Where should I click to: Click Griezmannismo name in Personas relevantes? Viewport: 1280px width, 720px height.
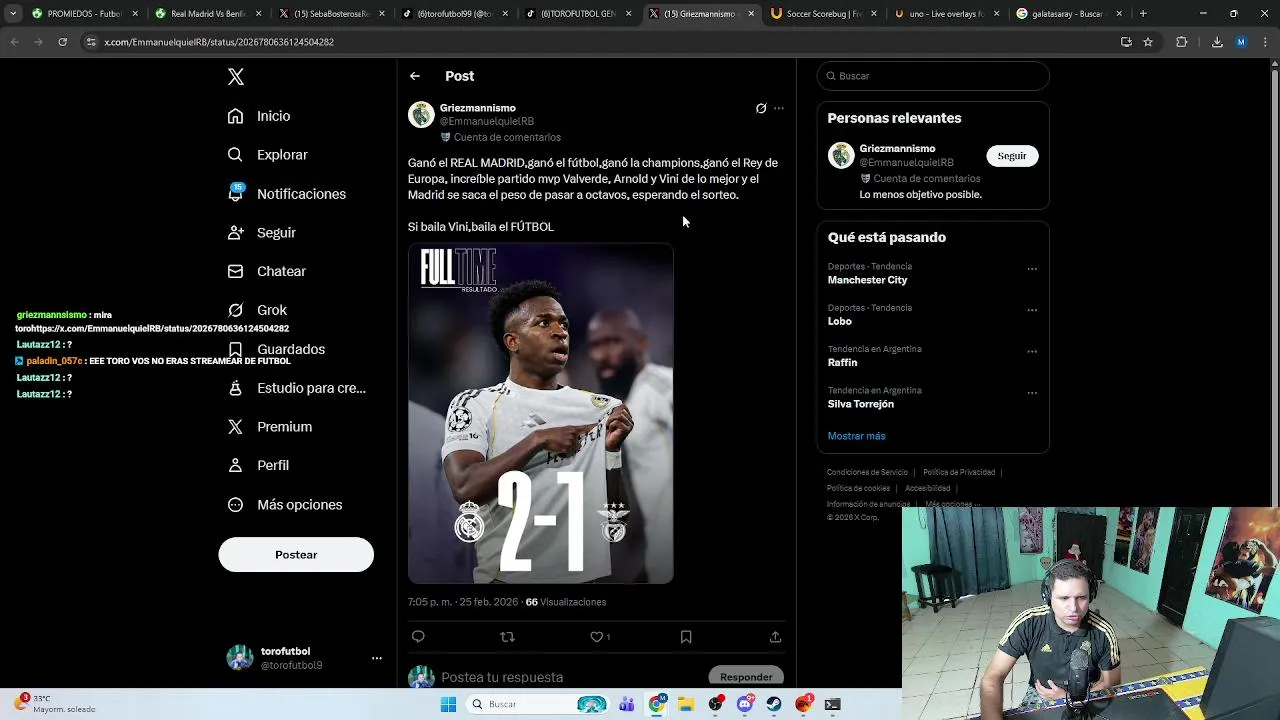click(x=897, y=149)
